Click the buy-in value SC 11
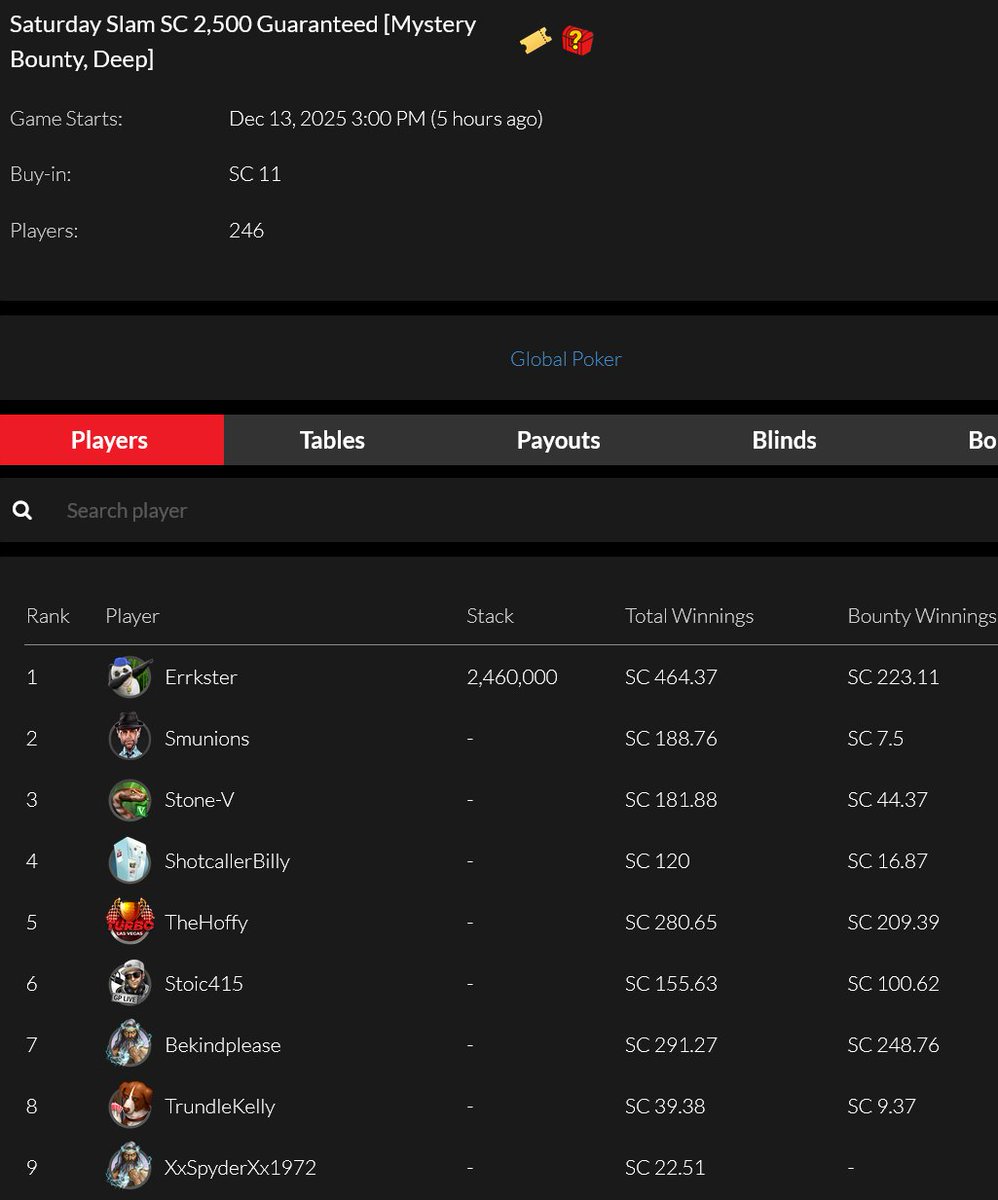998x1200 pixels. [255, 174]
